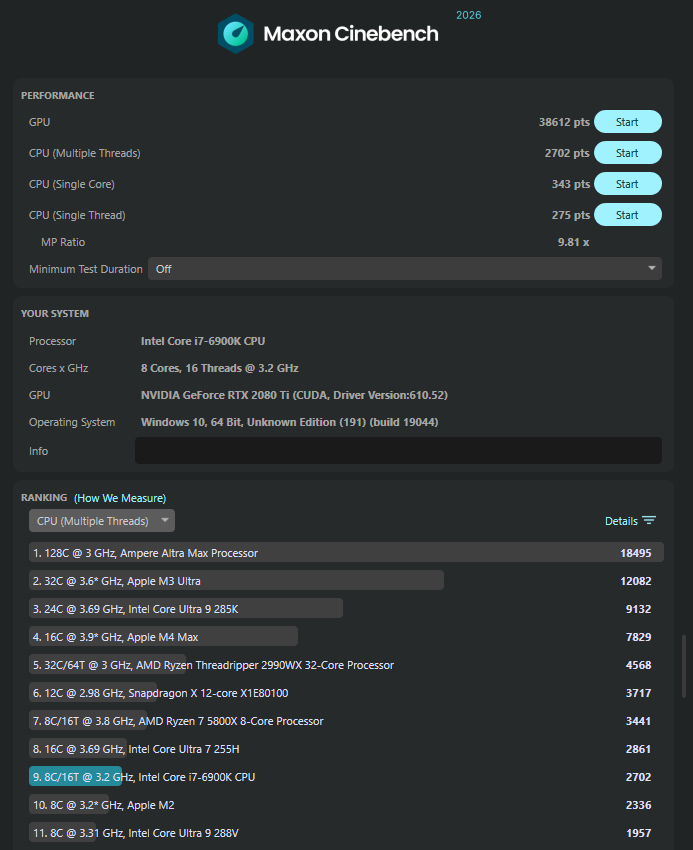
Task: Click the Processor value Intel Core i7-6900K CPU
Action: [x=203, y=341]
